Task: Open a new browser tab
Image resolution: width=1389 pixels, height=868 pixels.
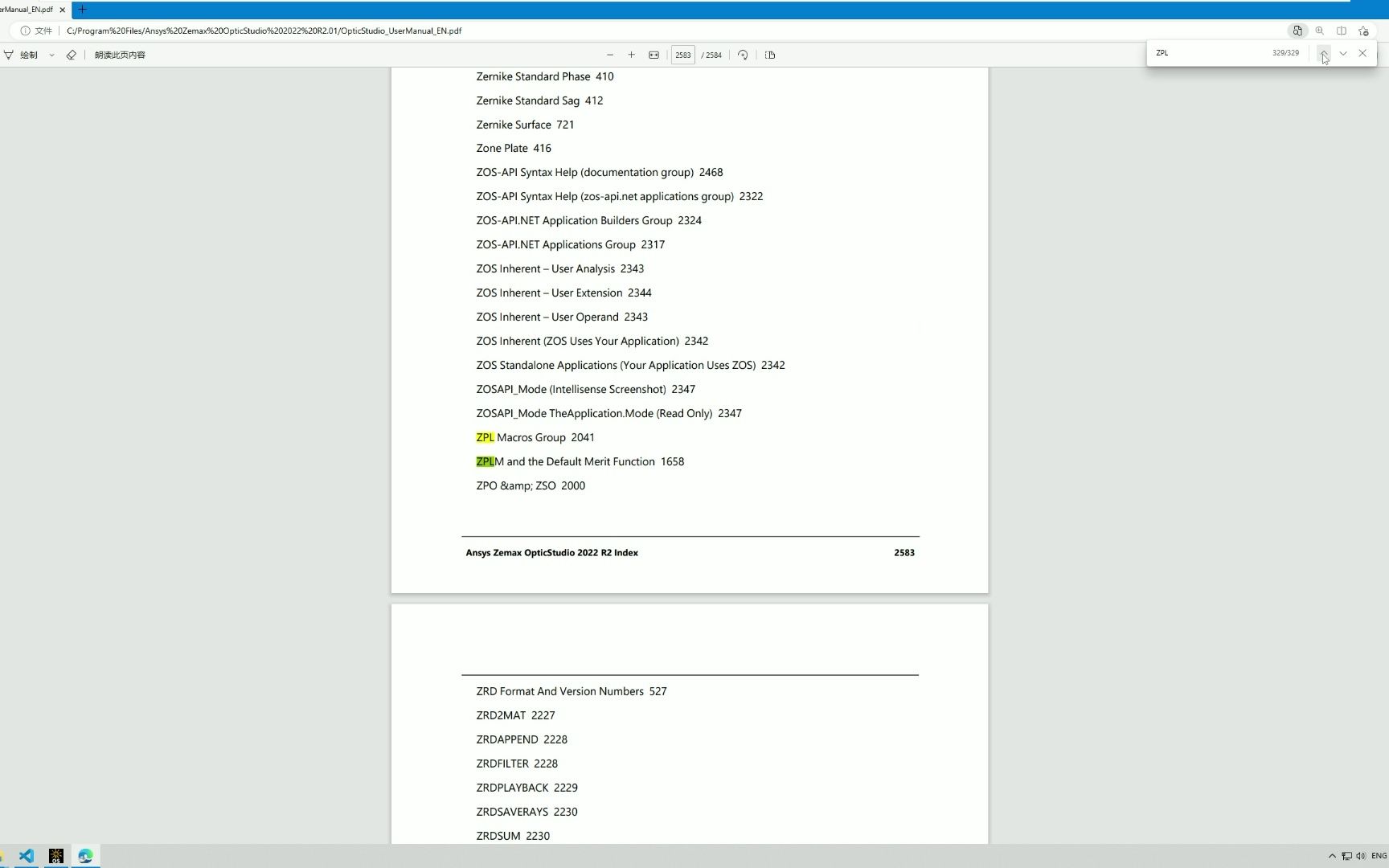Action: tap(82, 10)
